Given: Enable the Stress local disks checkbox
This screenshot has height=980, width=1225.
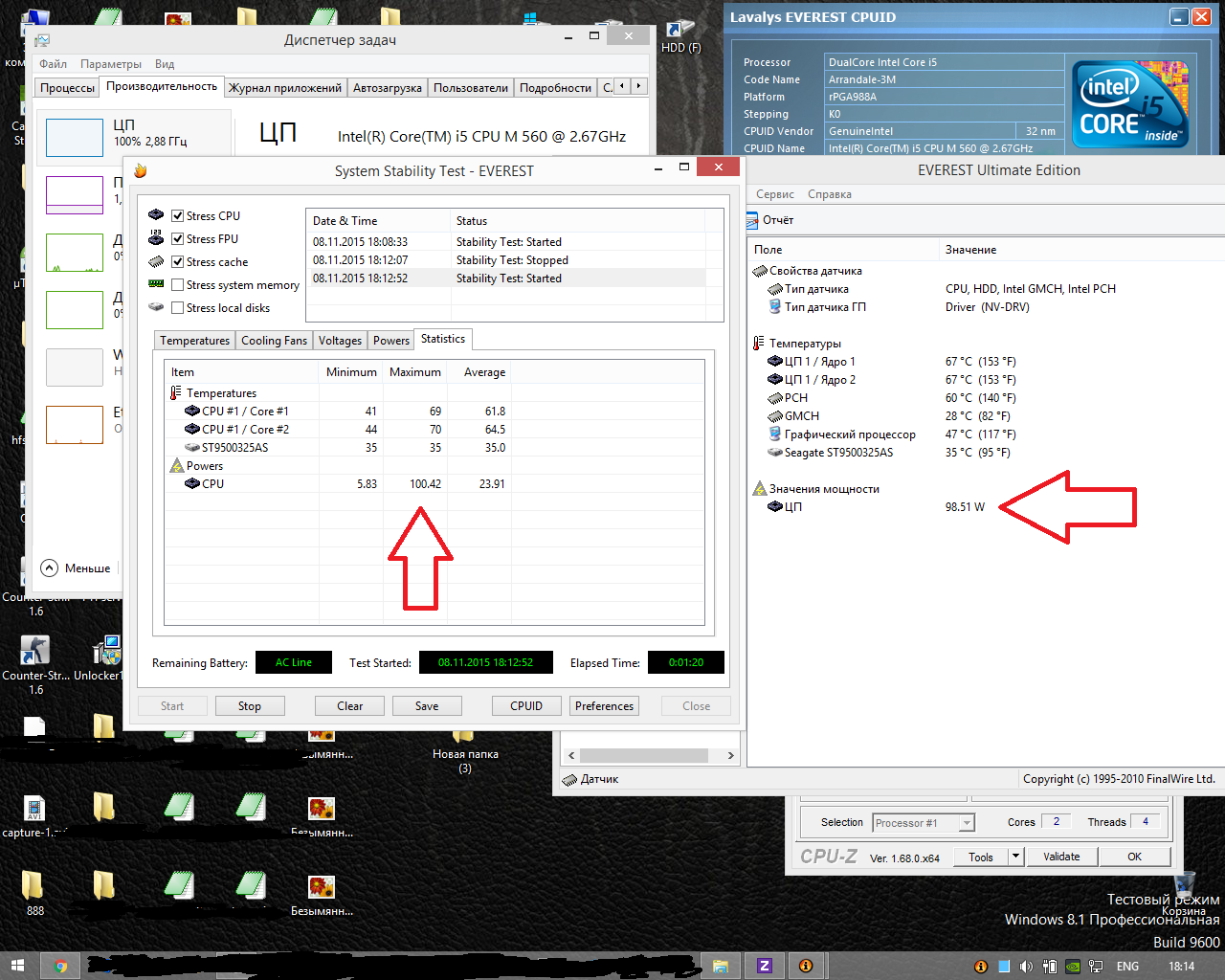Looking at the screenshot, I should click(x=177, y=307).
